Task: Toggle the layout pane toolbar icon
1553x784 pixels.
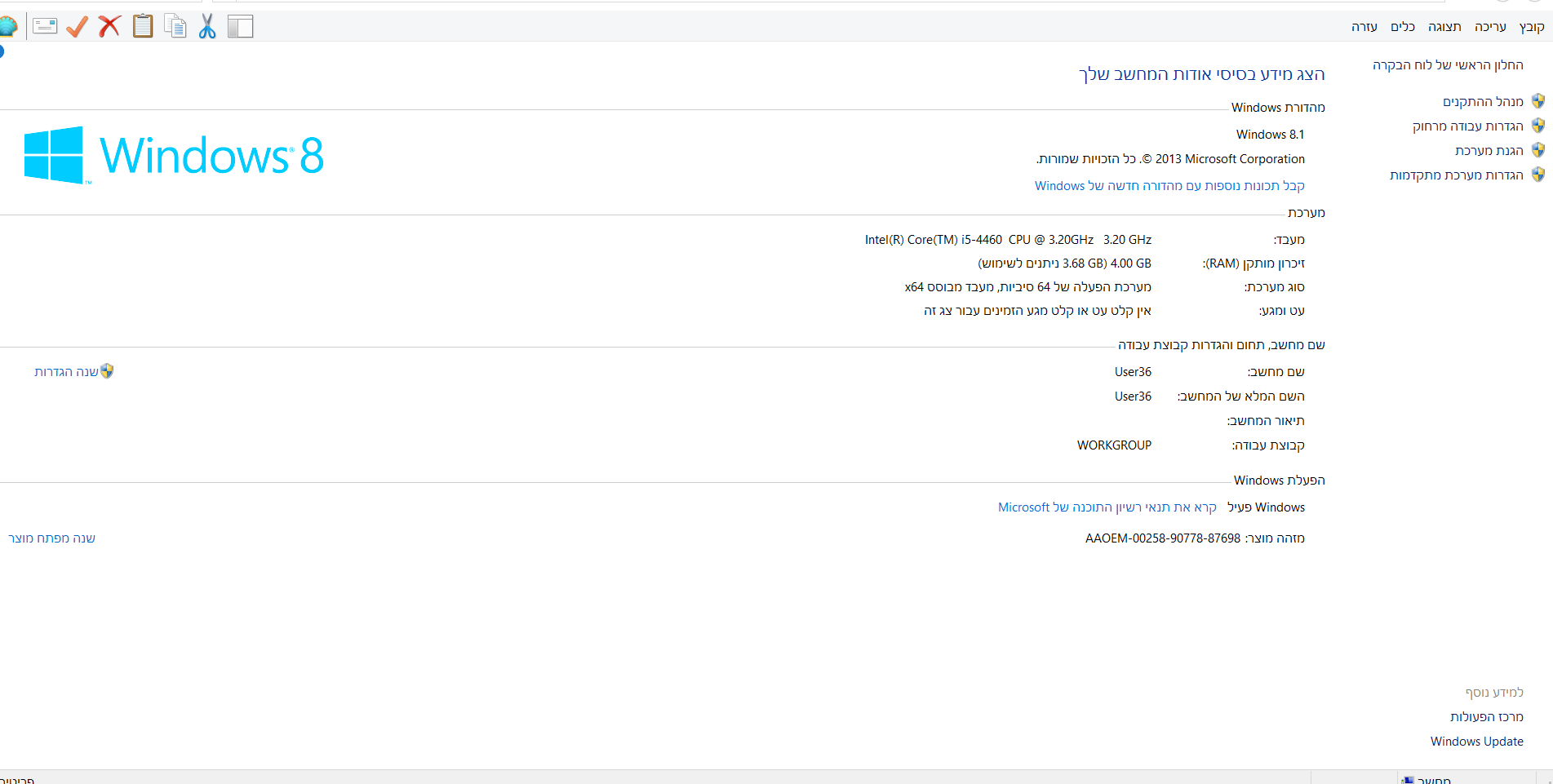Action: (241, 26)
